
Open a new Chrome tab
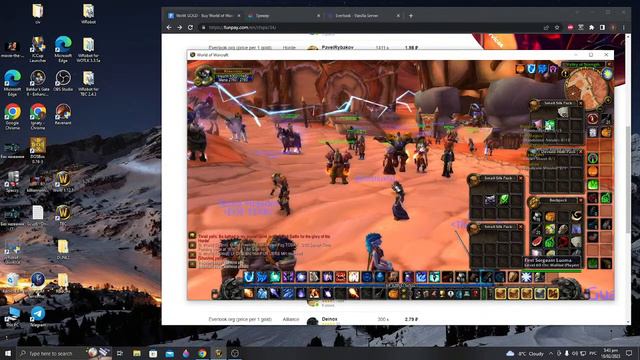click(411, 16)
